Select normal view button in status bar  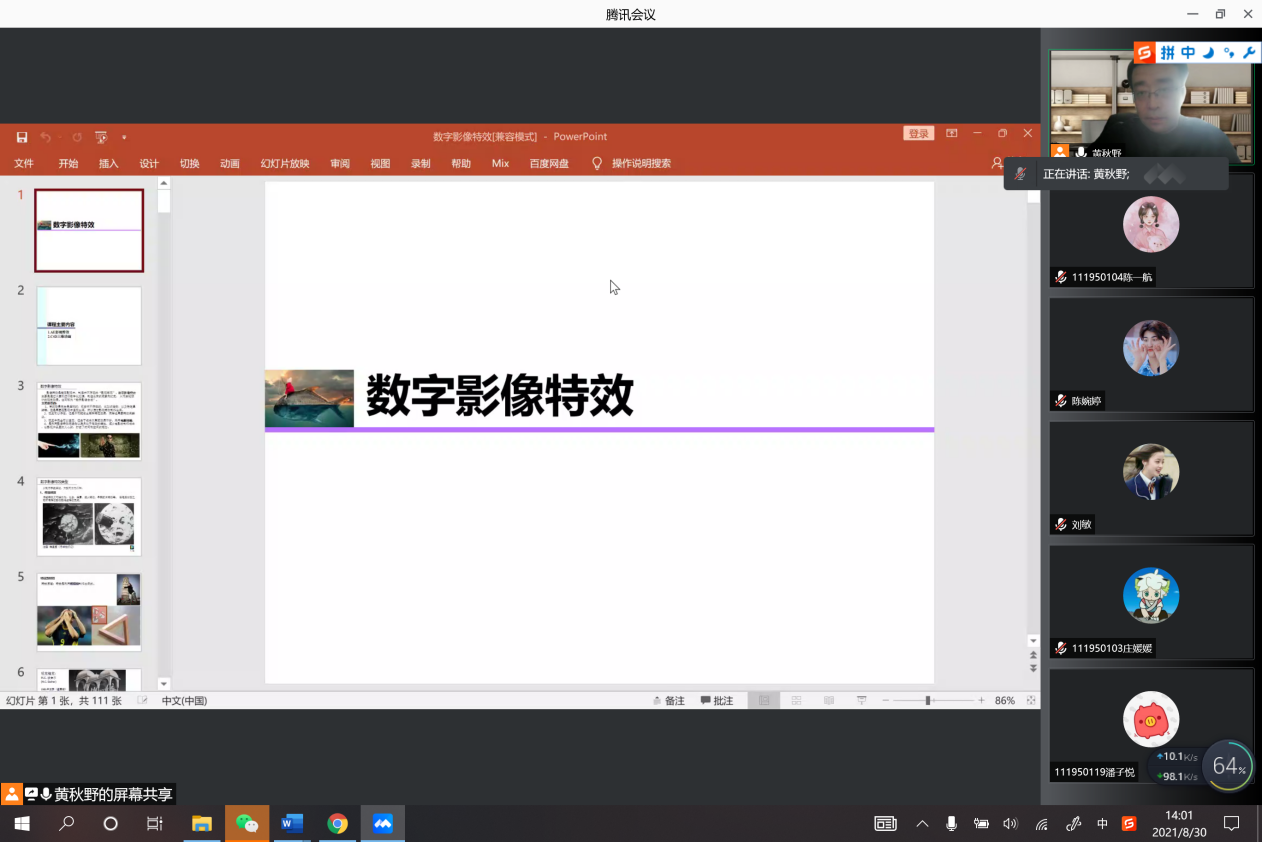point(764,701)
